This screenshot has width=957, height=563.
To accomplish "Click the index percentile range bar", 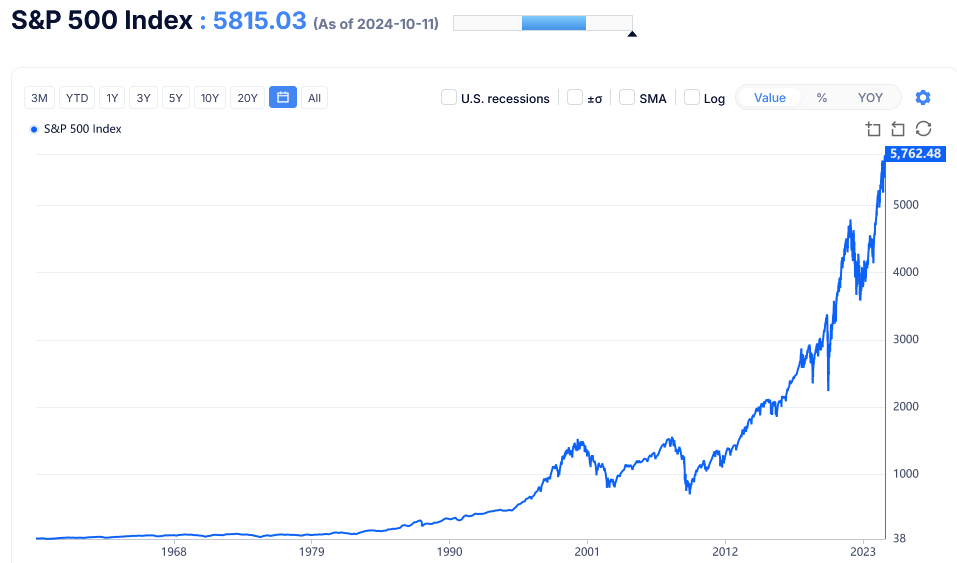I will [542, 23].
